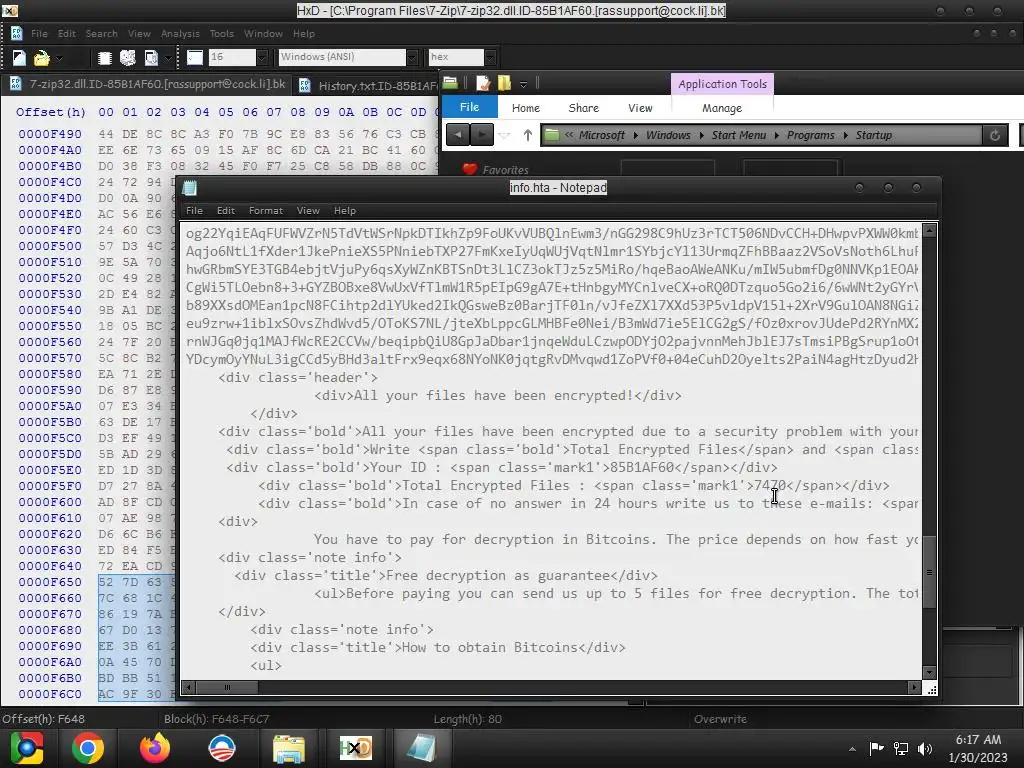1024x768 pixels.
Task: Open the character set dropdown arrow
Action: pyautogui.click(x=412, y=57)
